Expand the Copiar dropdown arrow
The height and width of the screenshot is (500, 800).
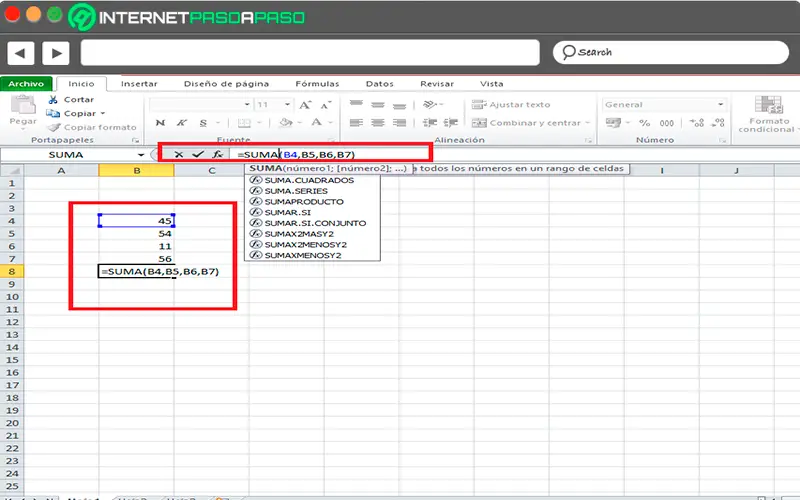[103, 113]
